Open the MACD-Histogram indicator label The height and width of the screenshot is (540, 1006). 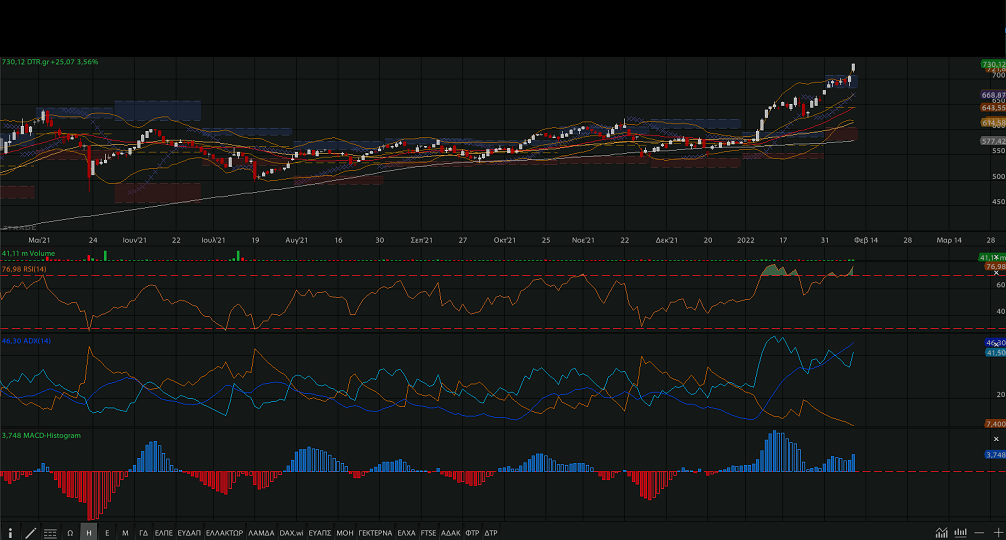(x=41, y=435)
